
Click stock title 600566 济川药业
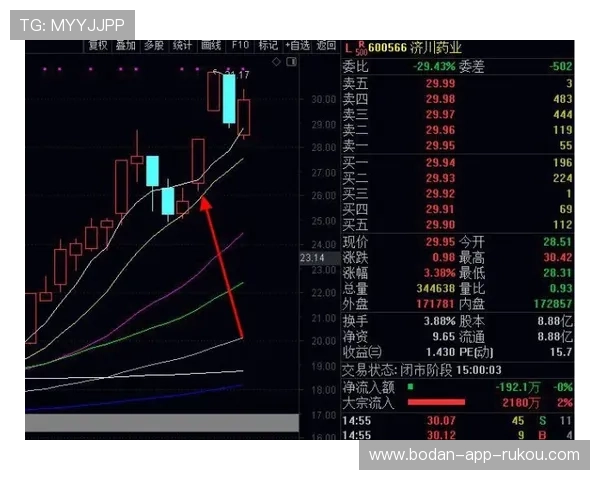[x=415, y=48]
